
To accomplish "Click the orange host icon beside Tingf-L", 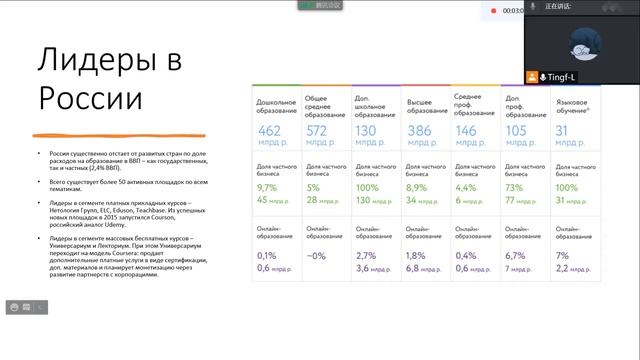I will tap(532, 77).
